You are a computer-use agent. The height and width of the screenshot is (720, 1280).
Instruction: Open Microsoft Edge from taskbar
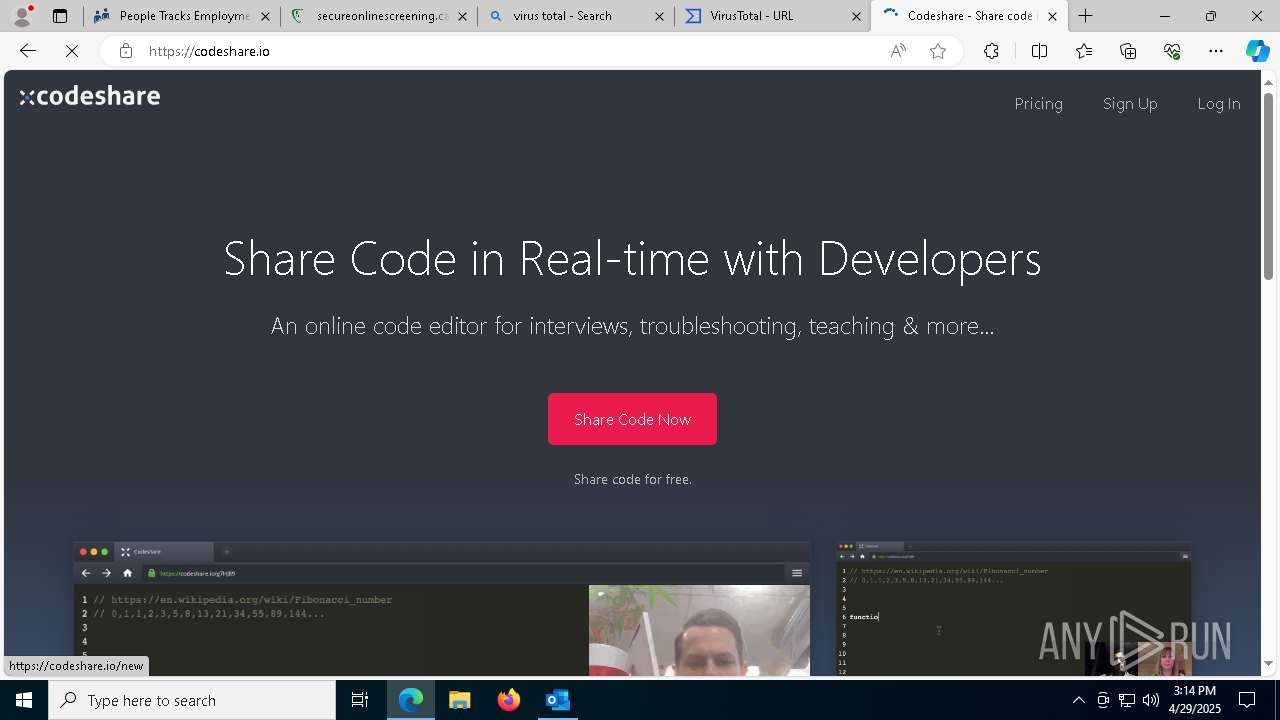(411, 700)
